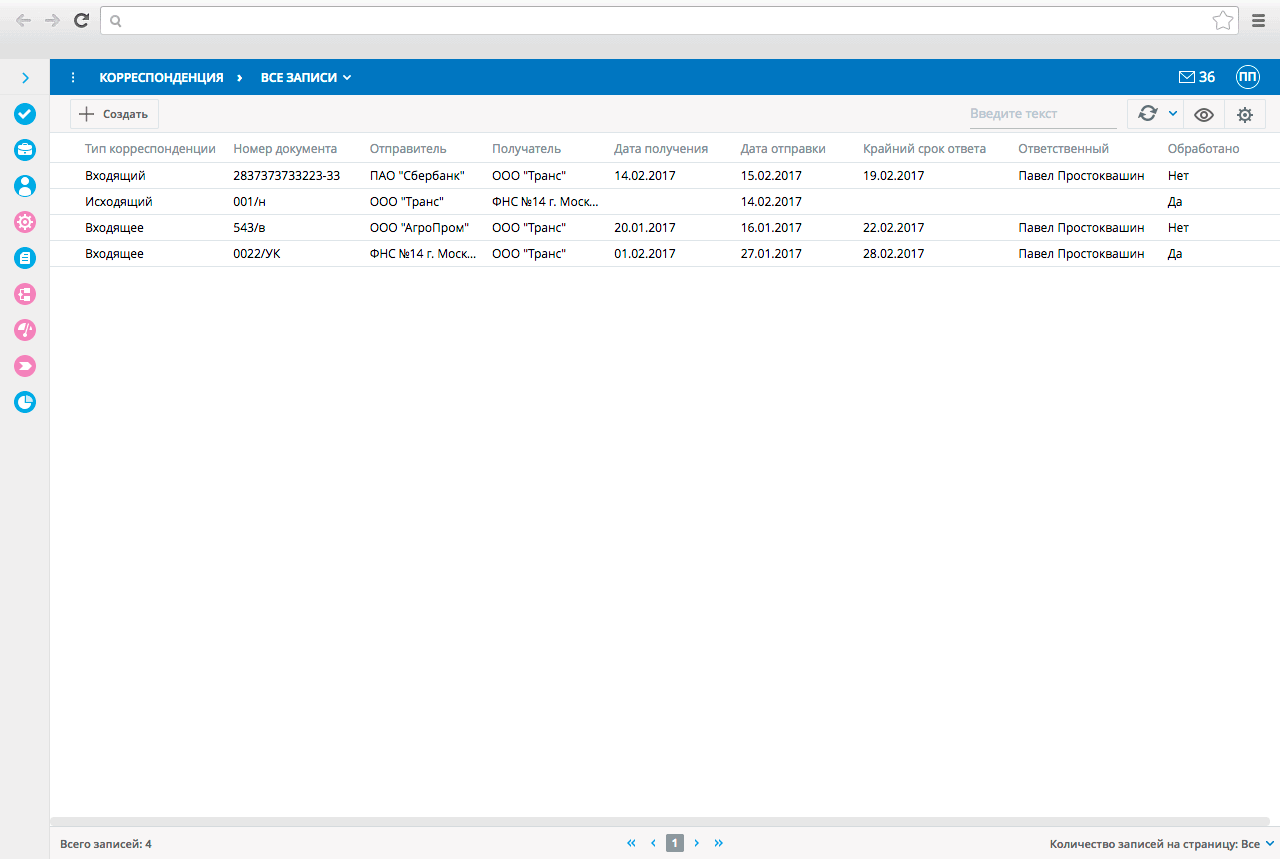Sort by Обработано column header
Viewport: 1280px width, 859px height.
pos(1203,149)
